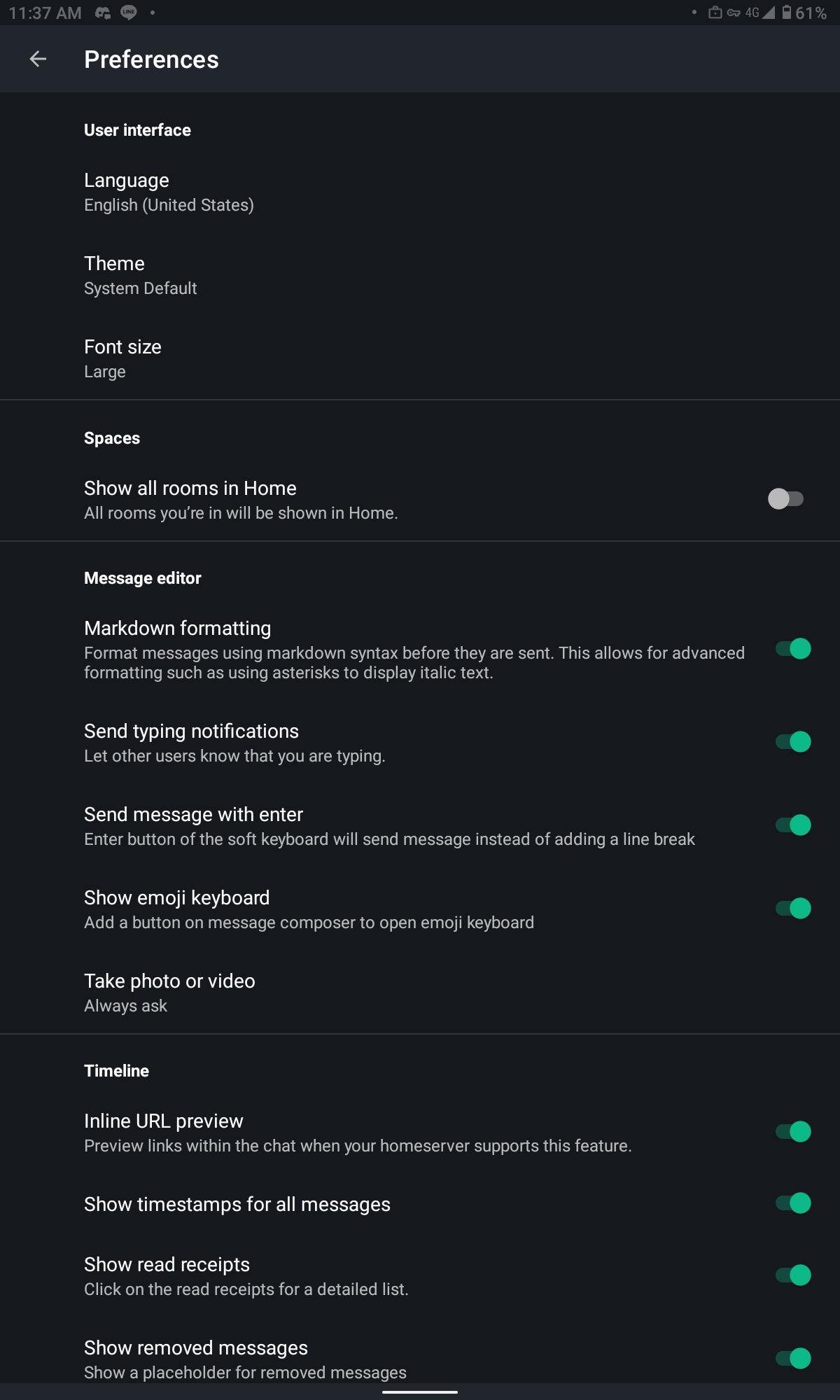
Task: Toggle Show removed messages placeholder
Action: (793, 1358)
